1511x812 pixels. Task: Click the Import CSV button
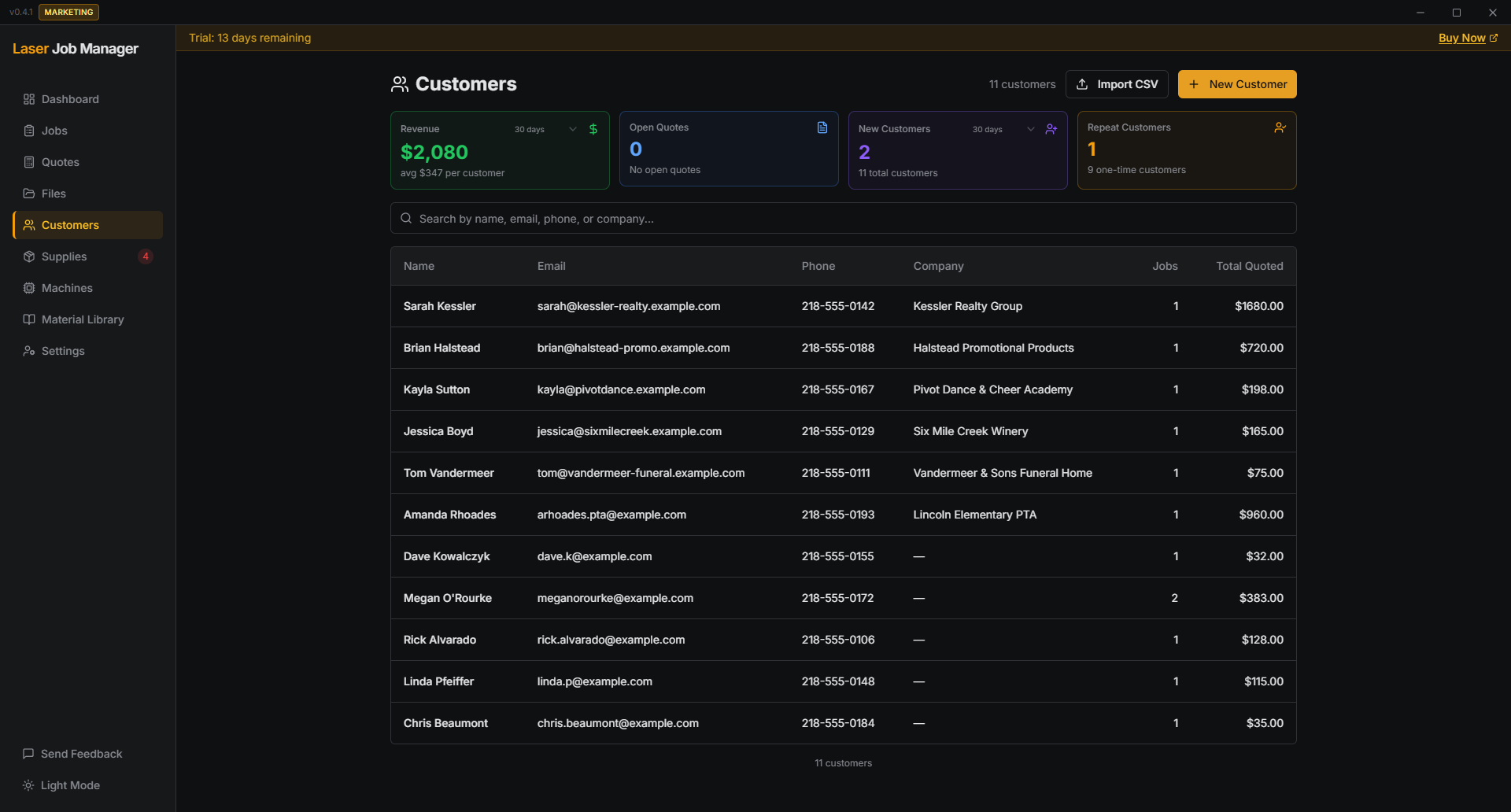point(1117,84)
